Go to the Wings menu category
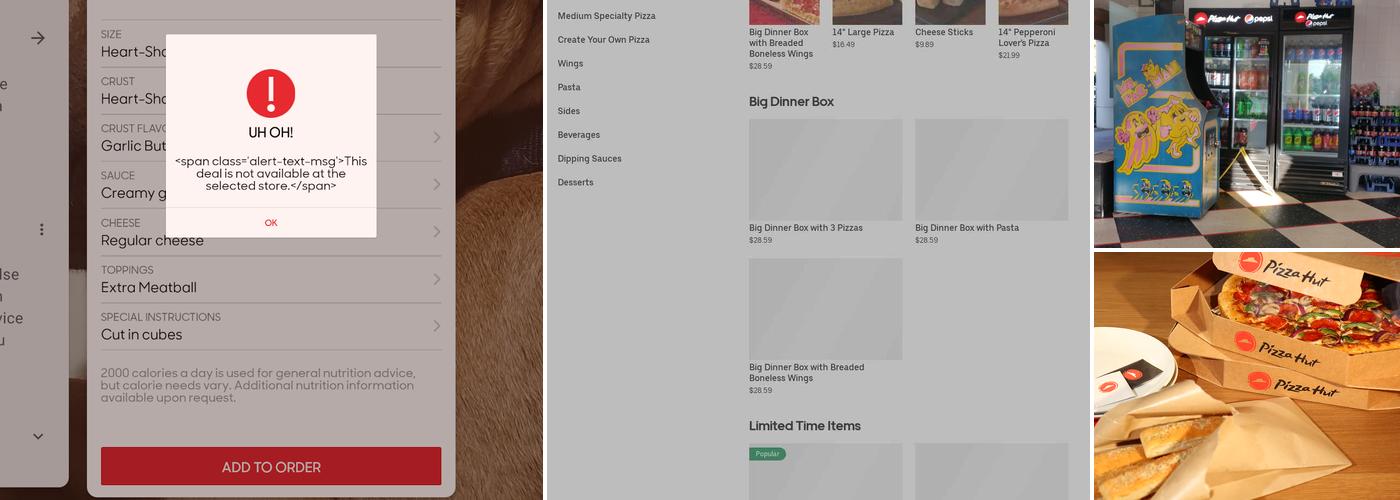Viewport: 1400px width, 500px height. tap(570, 64)
